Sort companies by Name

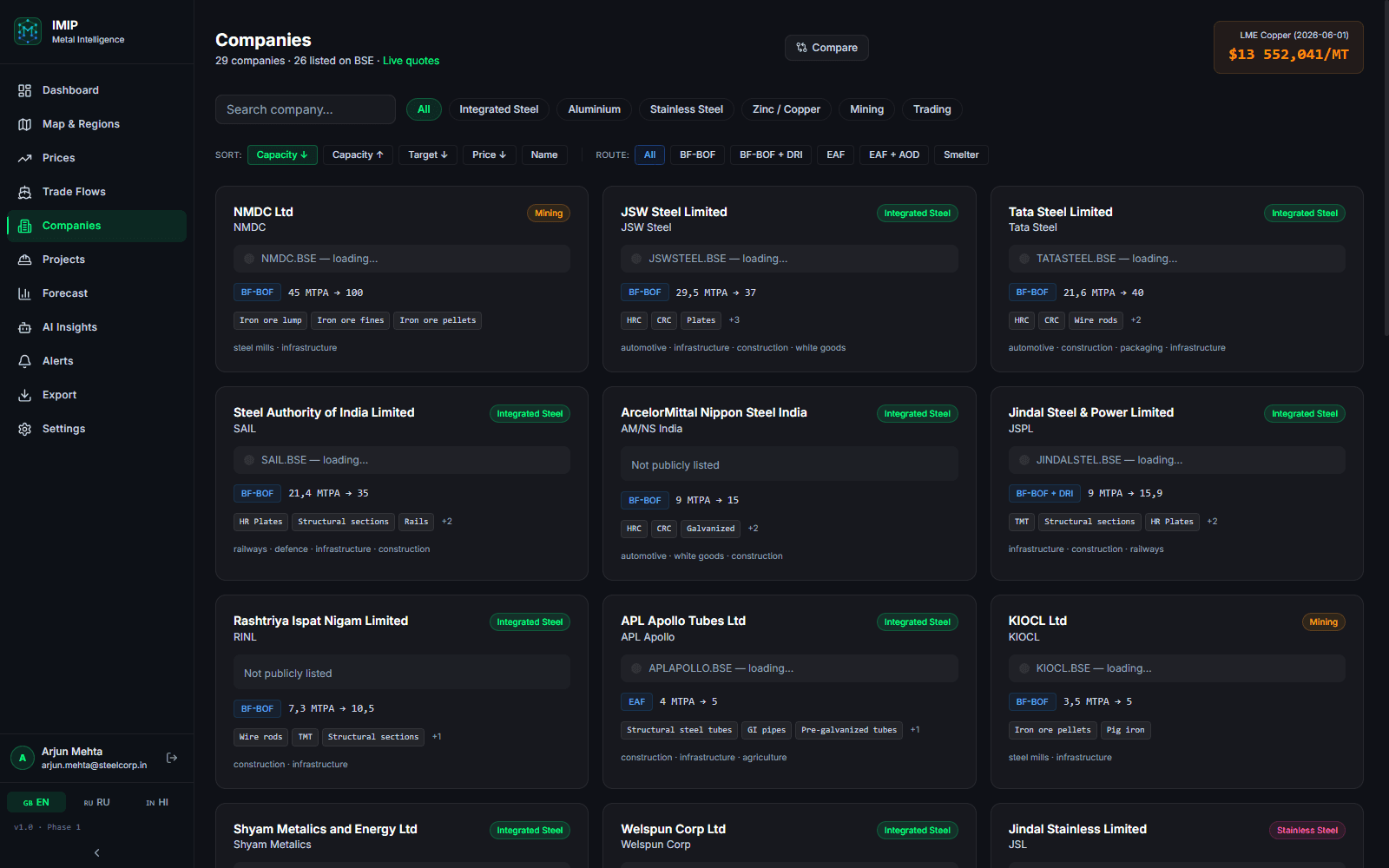coord(544,155)
